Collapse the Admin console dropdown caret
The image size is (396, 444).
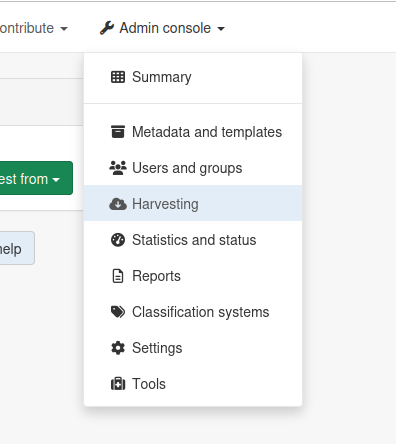221,29
